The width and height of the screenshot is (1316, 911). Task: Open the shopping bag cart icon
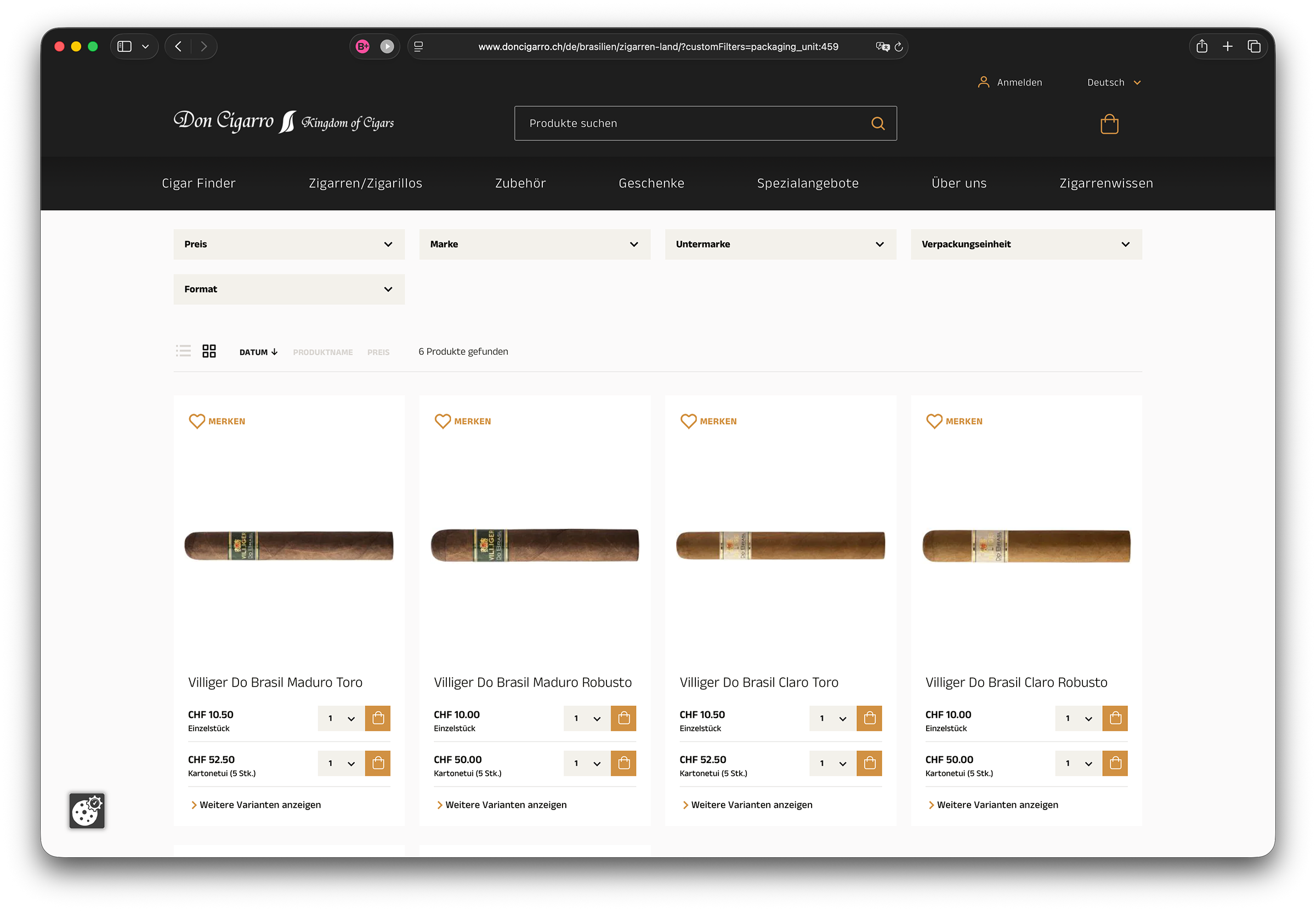coord(1109,124)
